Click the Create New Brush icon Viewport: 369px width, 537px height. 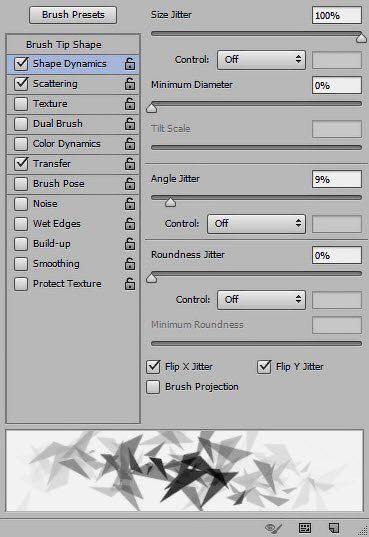click(x=333, y=528)
